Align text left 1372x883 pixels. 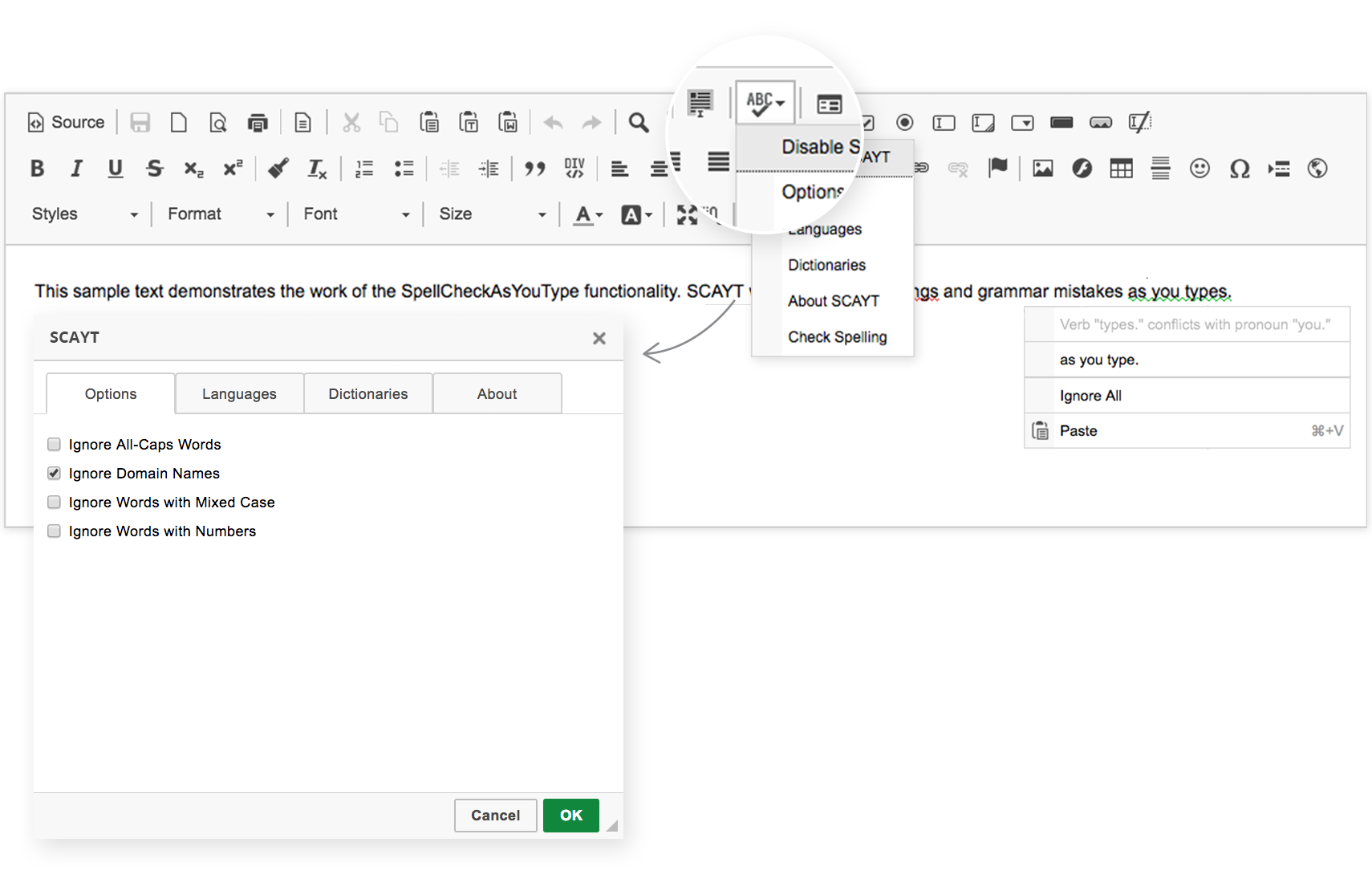619,169
